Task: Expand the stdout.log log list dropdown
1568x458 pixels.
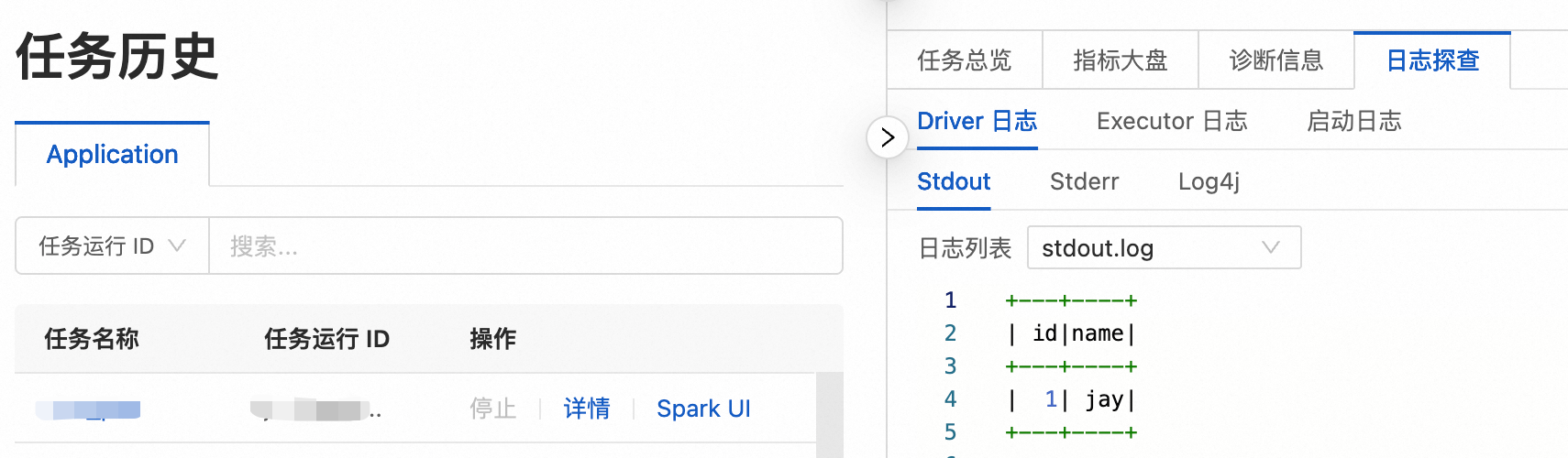Action: [x=1163, y=248]
